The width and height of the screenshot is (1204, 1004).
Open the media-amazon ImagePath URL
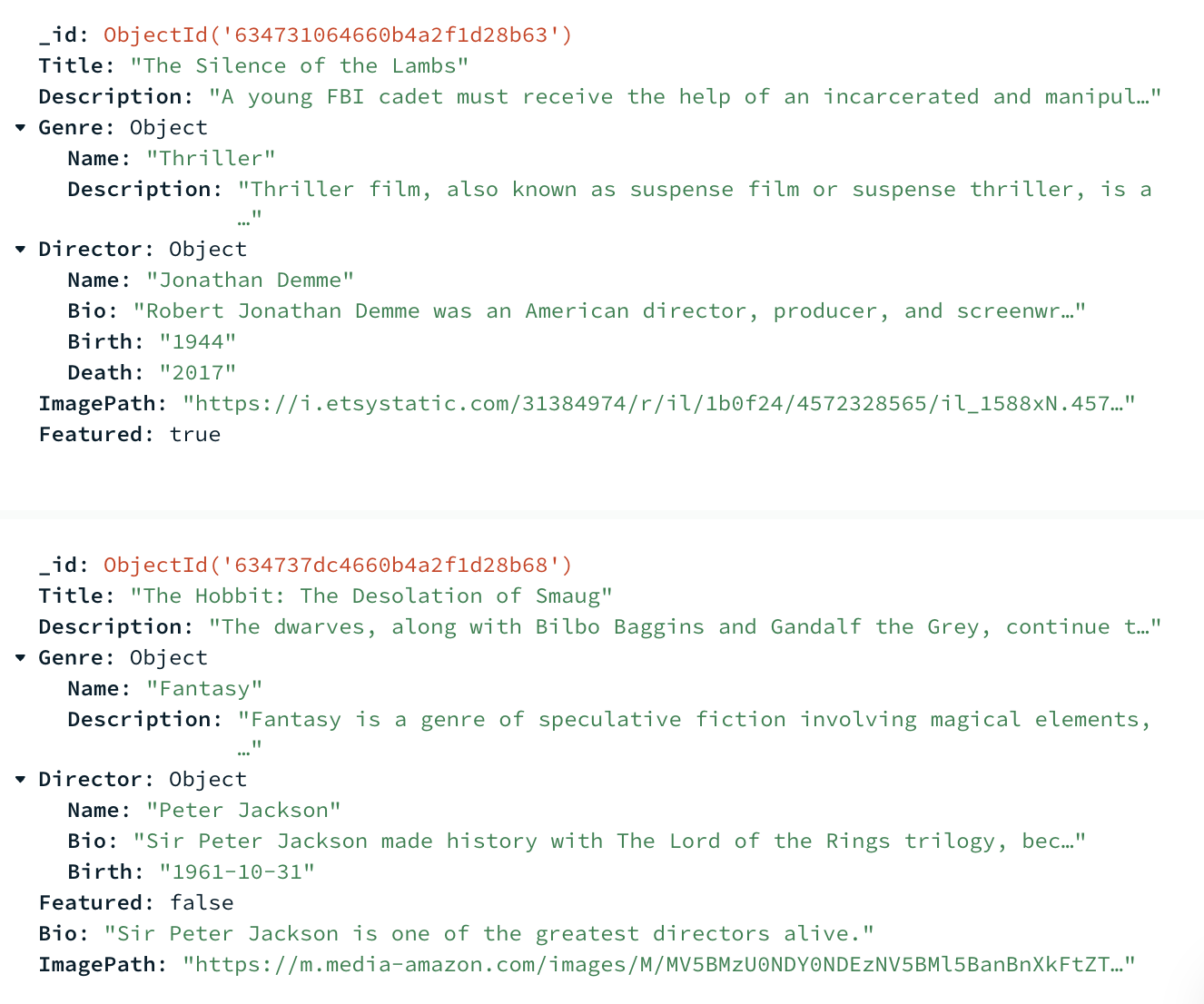click(x=658, y=965)
